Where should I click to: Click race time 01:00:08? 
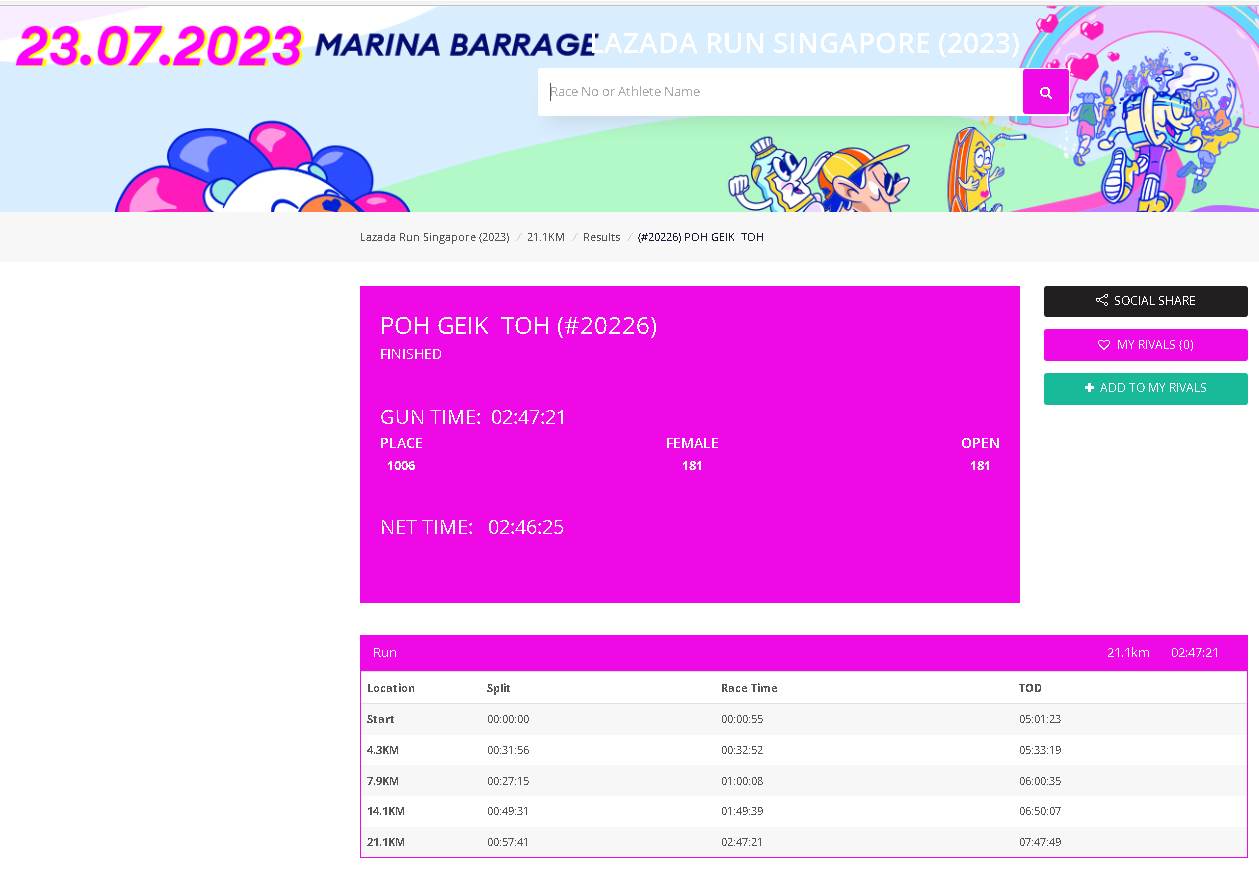point(742,781)
